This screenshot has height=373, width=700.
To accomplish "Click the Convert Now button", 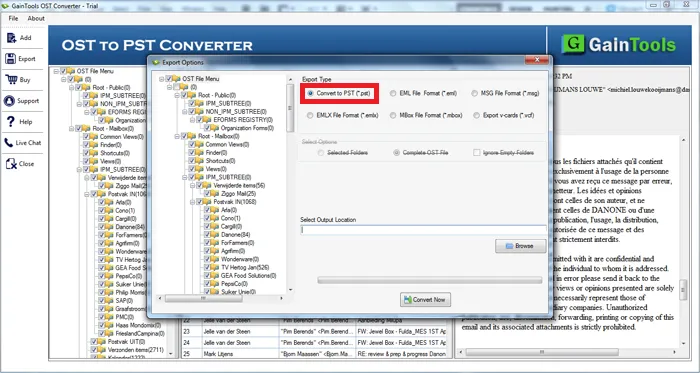I will click(x=425, y=300).
